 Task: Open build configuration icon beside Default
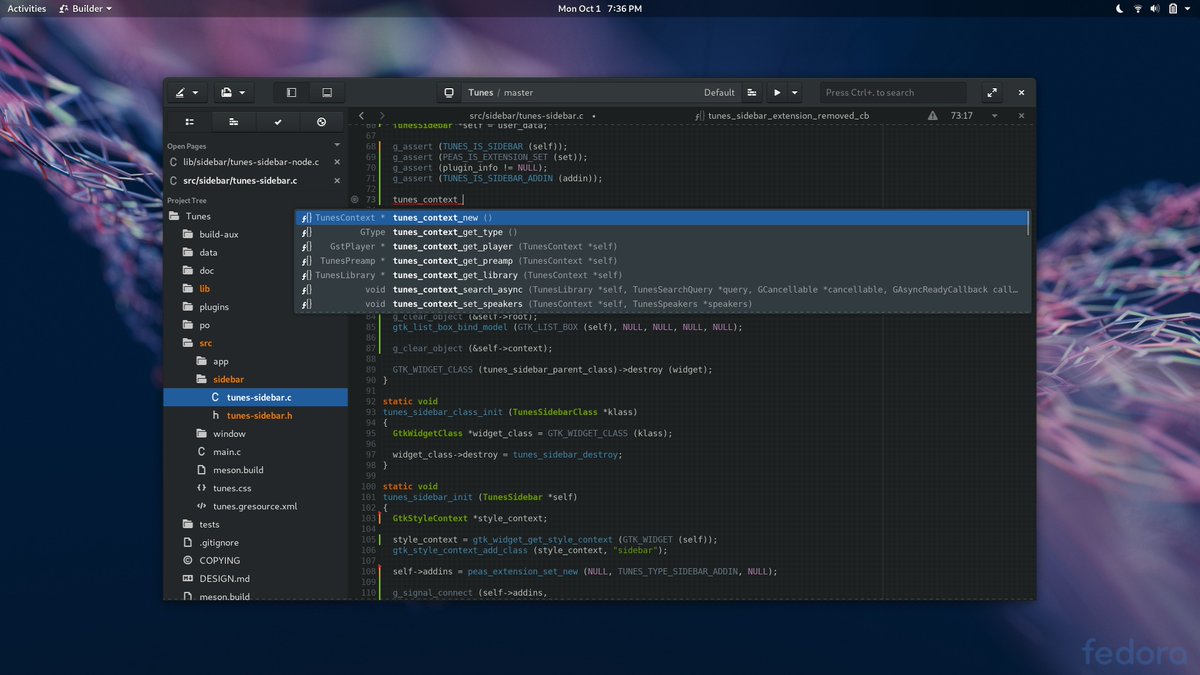(752, 92)
